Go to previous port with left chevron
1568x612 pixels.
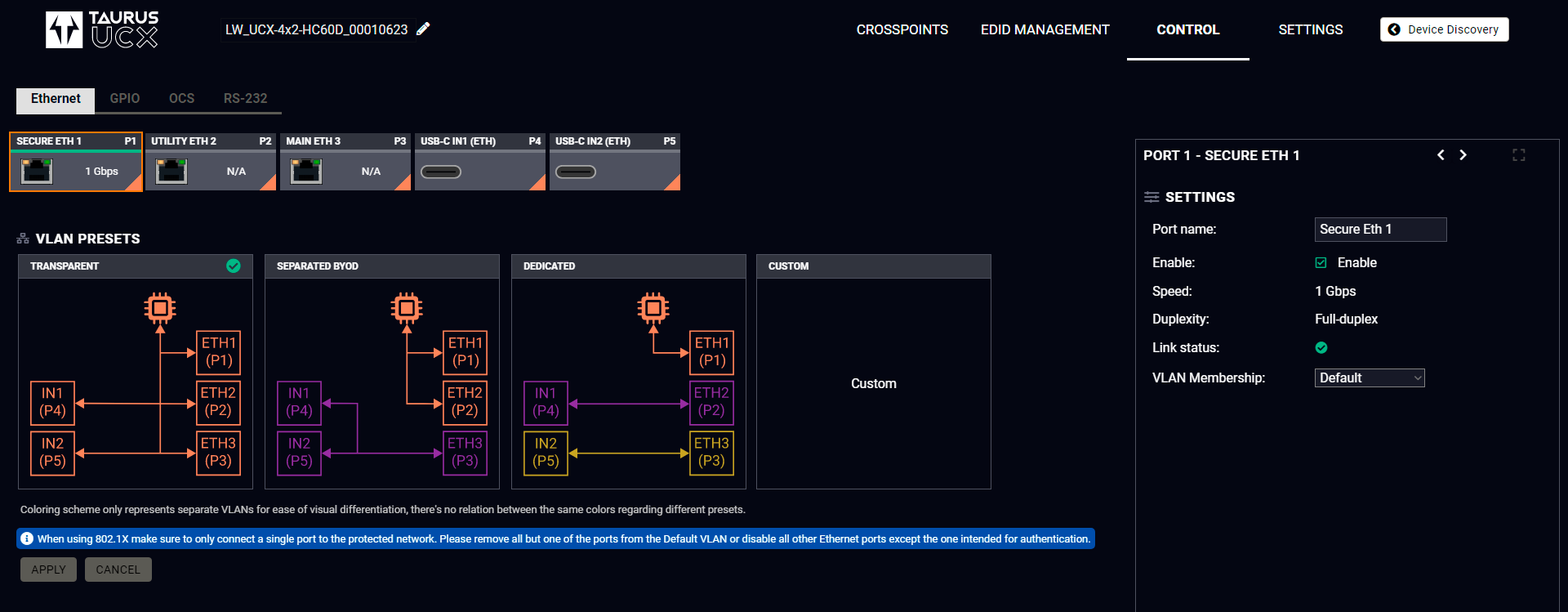click(x=1441, y=155)
